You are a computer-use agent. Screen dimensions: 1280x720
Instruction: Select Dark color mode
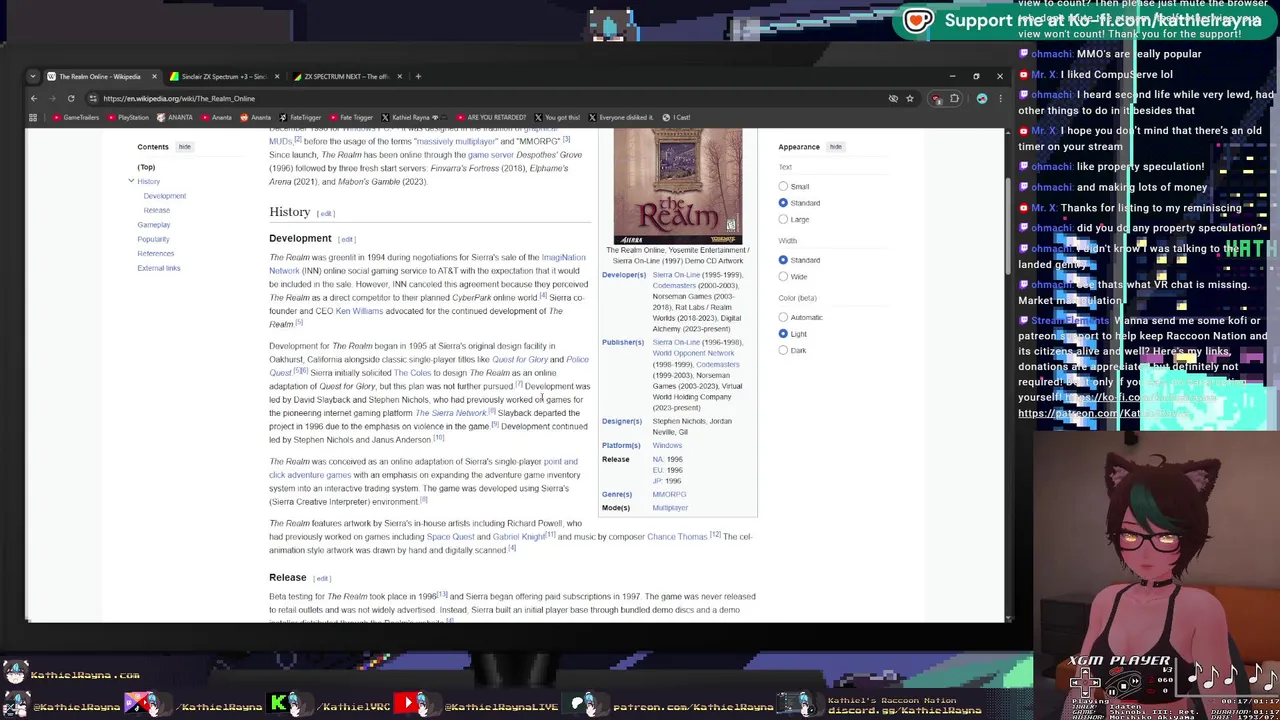click(783, 350)
